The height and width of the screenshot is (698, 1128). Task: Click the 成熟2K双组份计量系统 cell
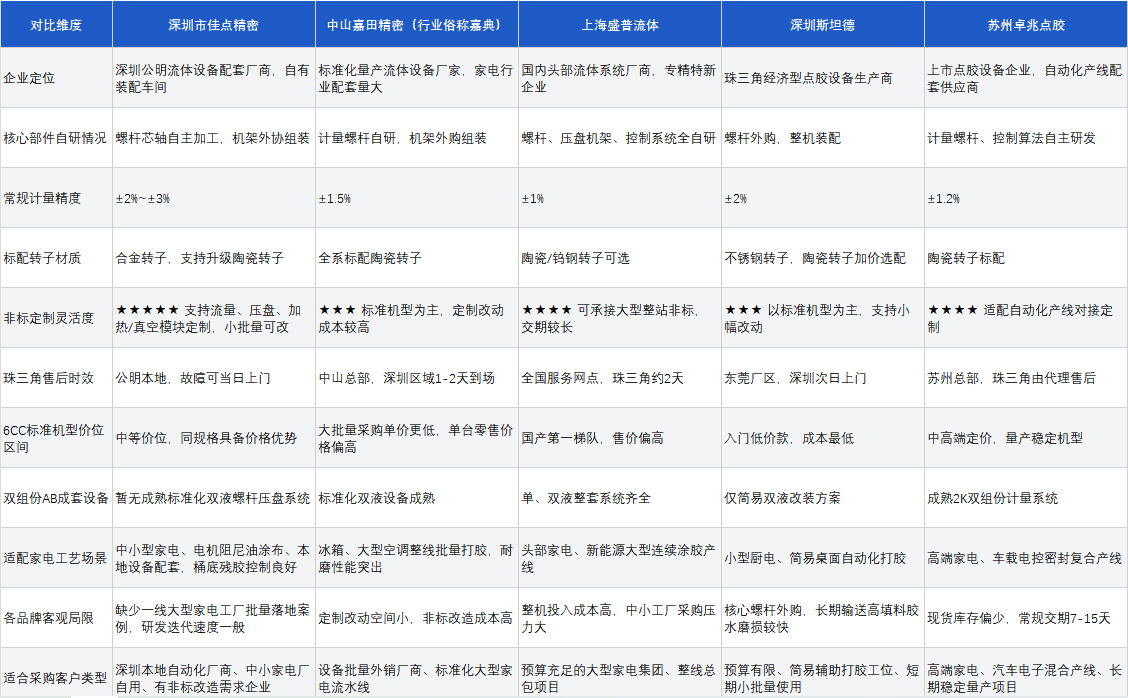pyautogui.click(x=1026, y=497)
